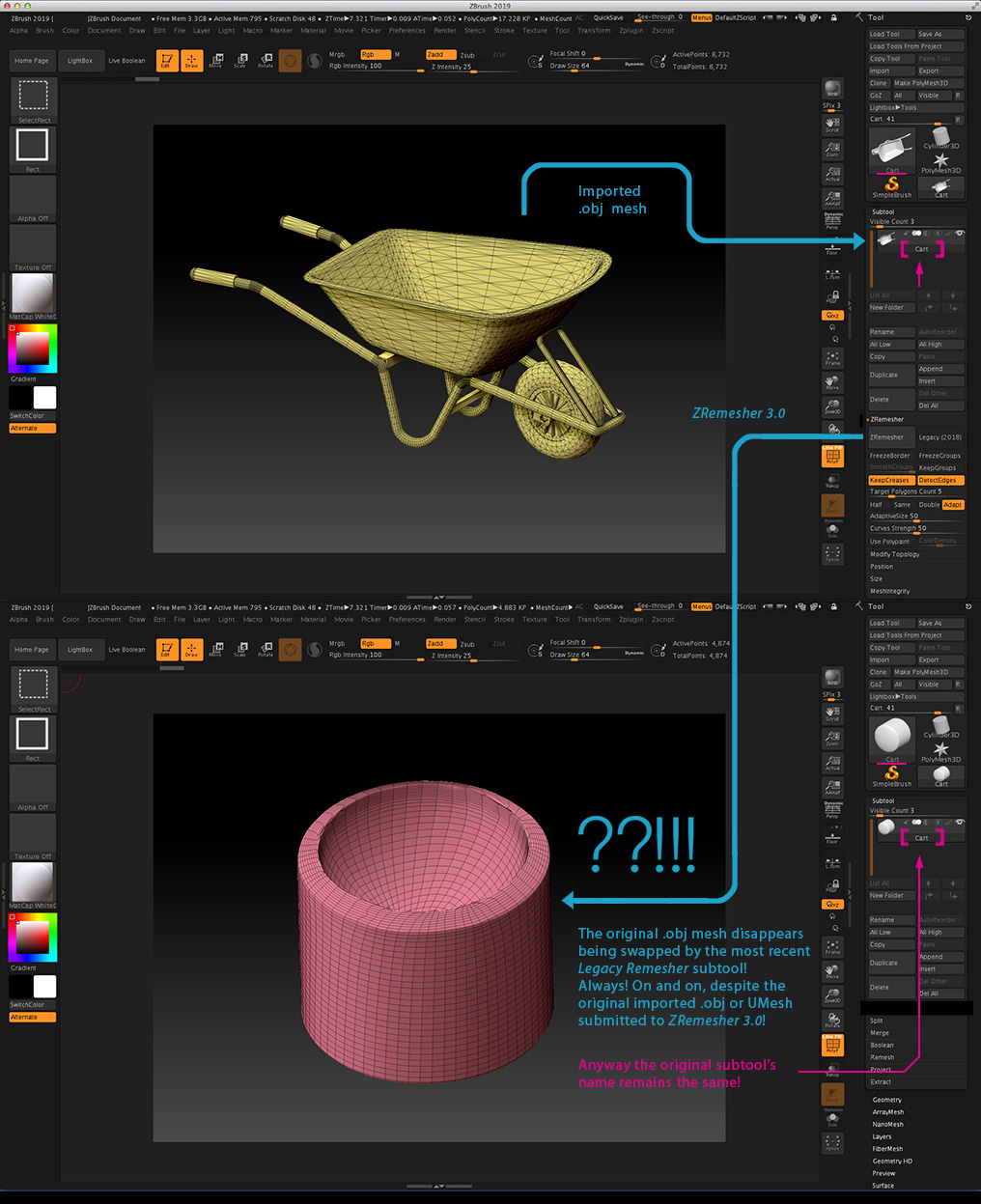Expand the ArrayMesh section in the bottom window
The height and width of the screenshot is (1204, 981).
click(888, 1112)
